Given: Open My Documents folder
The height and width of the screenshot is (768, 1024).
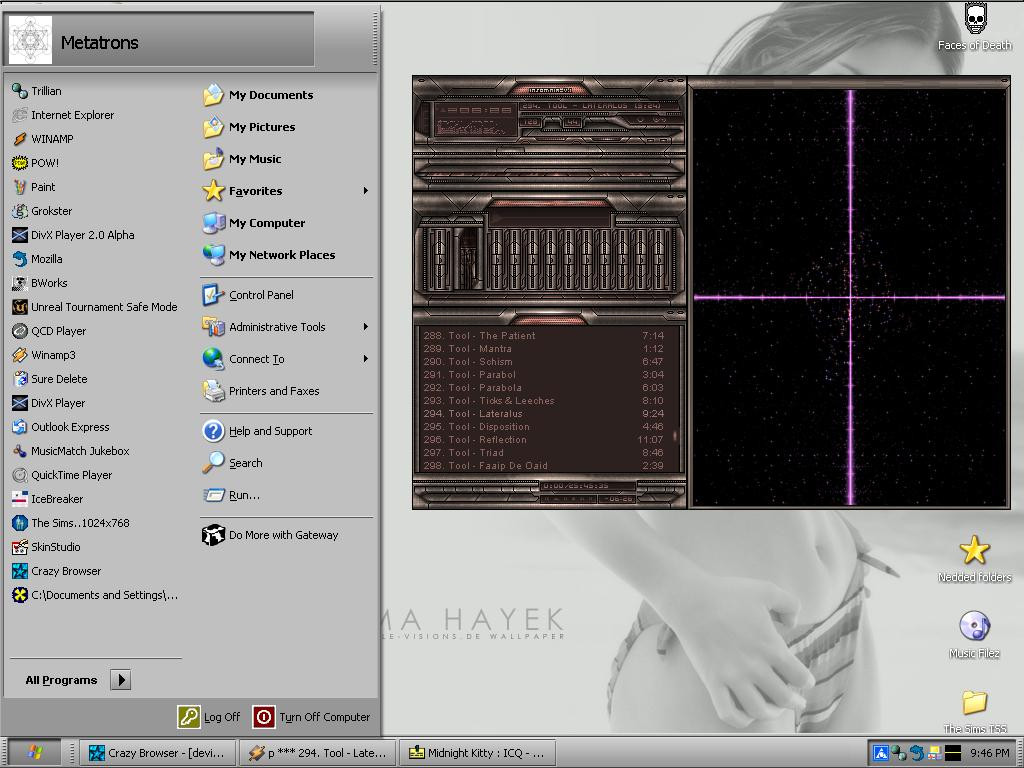Looking at the screenshot, I should (258, 95).
